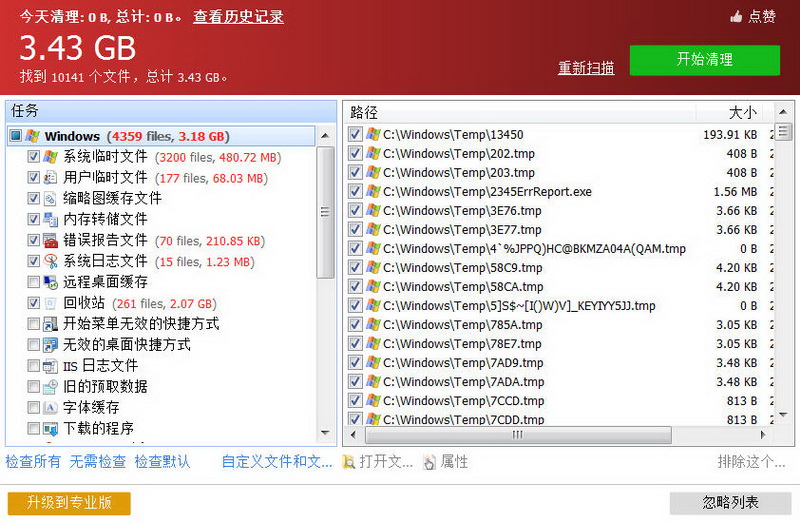The height and width of the screenshot is (523, 800).
Task: Uncheck 回收站 checkbox
Action: point(33,303)
